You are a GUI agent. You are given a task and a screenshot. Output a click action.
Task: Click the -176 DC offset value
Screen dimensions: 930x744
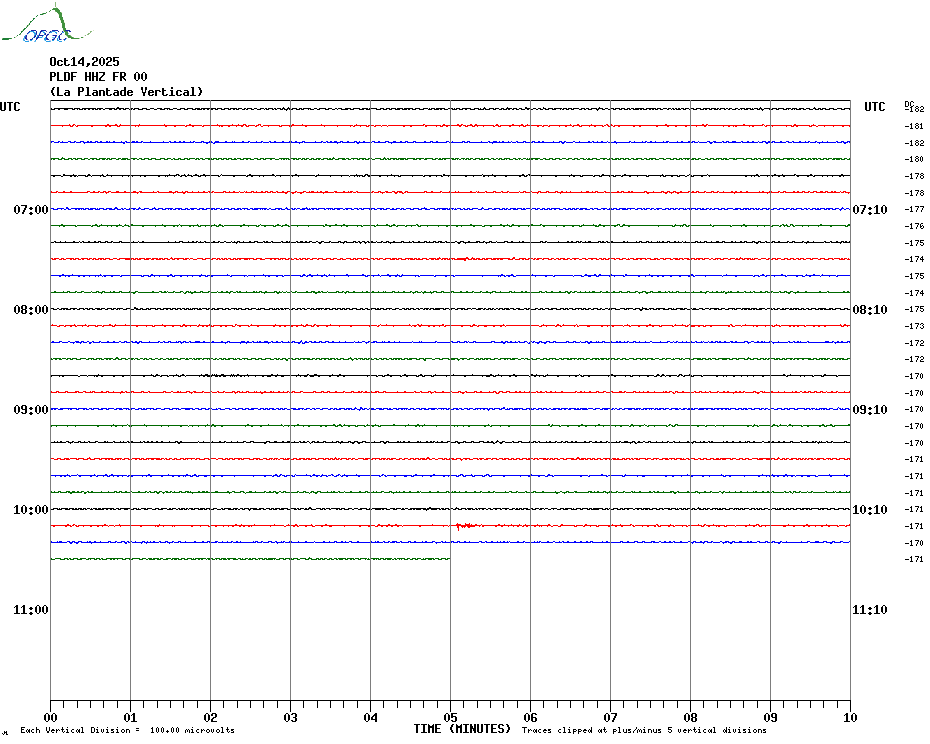point(914,226)
